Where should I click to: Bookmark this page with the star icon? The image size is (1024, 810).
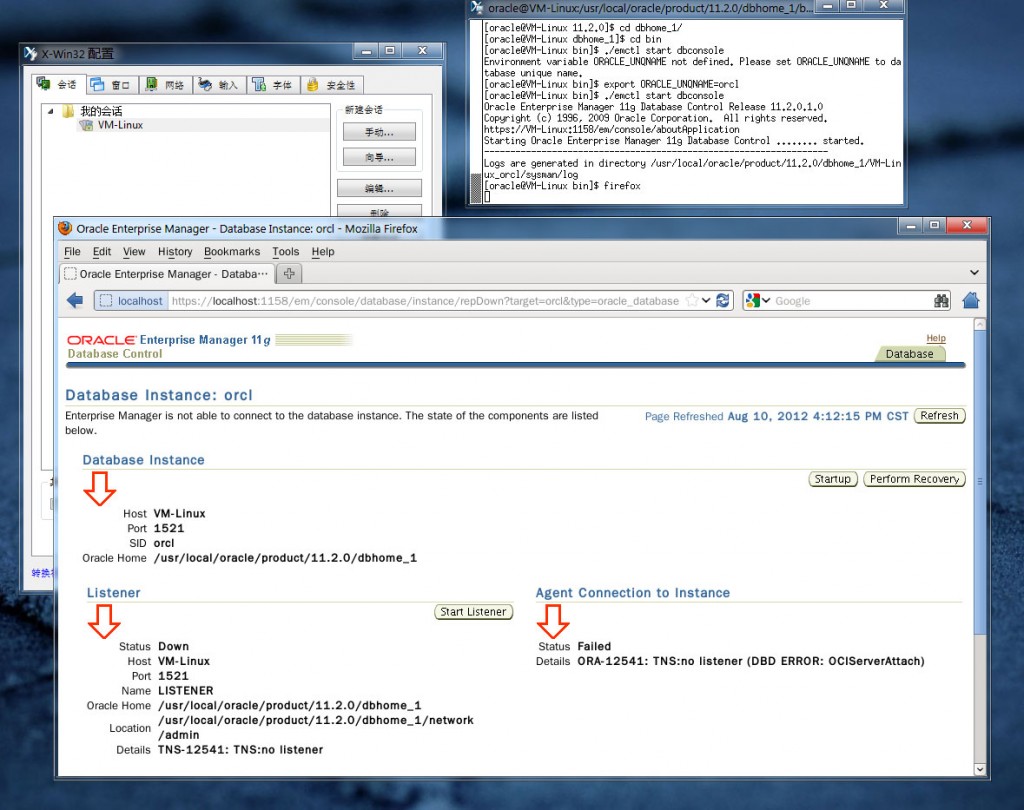(x=692, y=300)
